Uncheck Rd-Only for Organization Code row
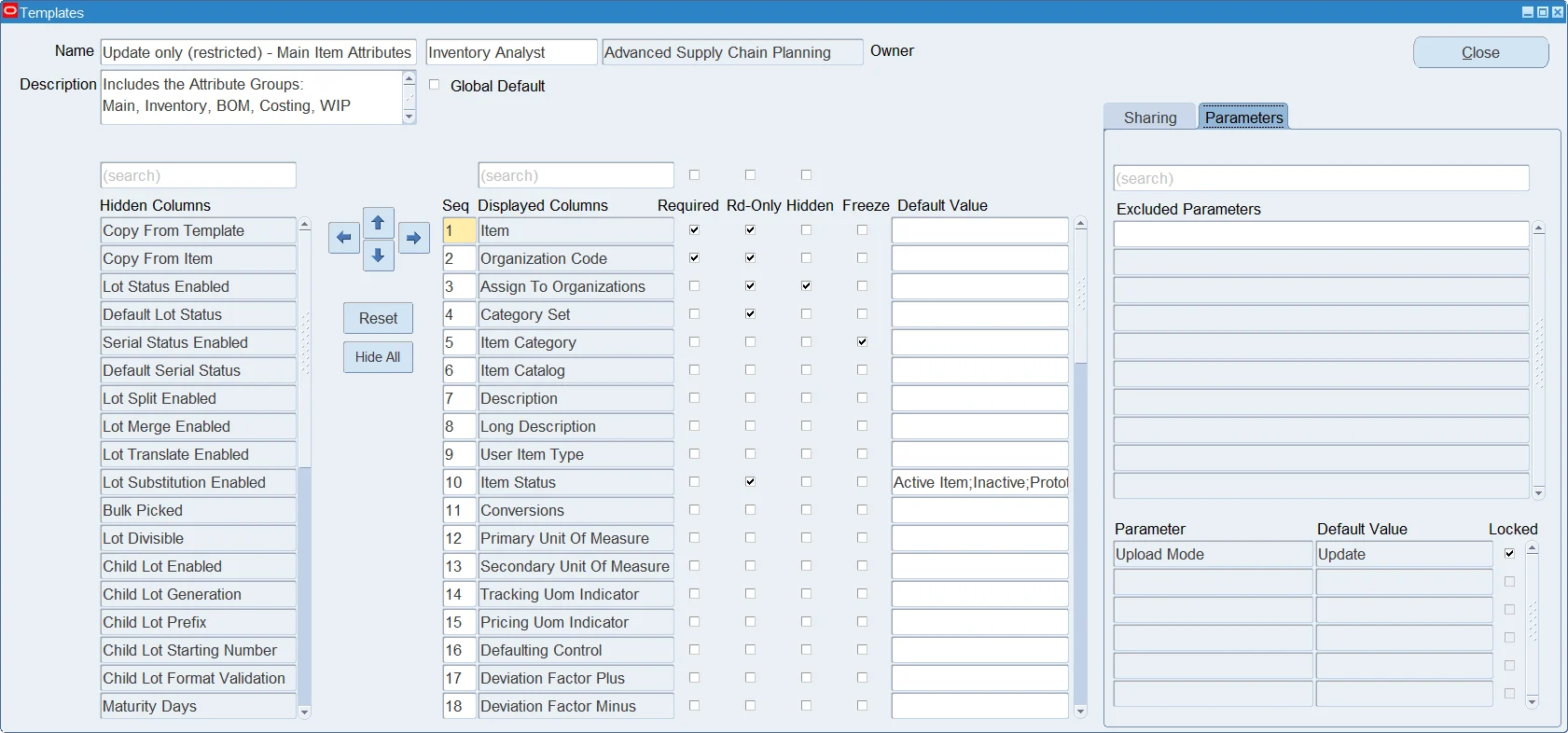Viewport: 1568px width, 733px height. pyautogui.click(x=750, y=258)
